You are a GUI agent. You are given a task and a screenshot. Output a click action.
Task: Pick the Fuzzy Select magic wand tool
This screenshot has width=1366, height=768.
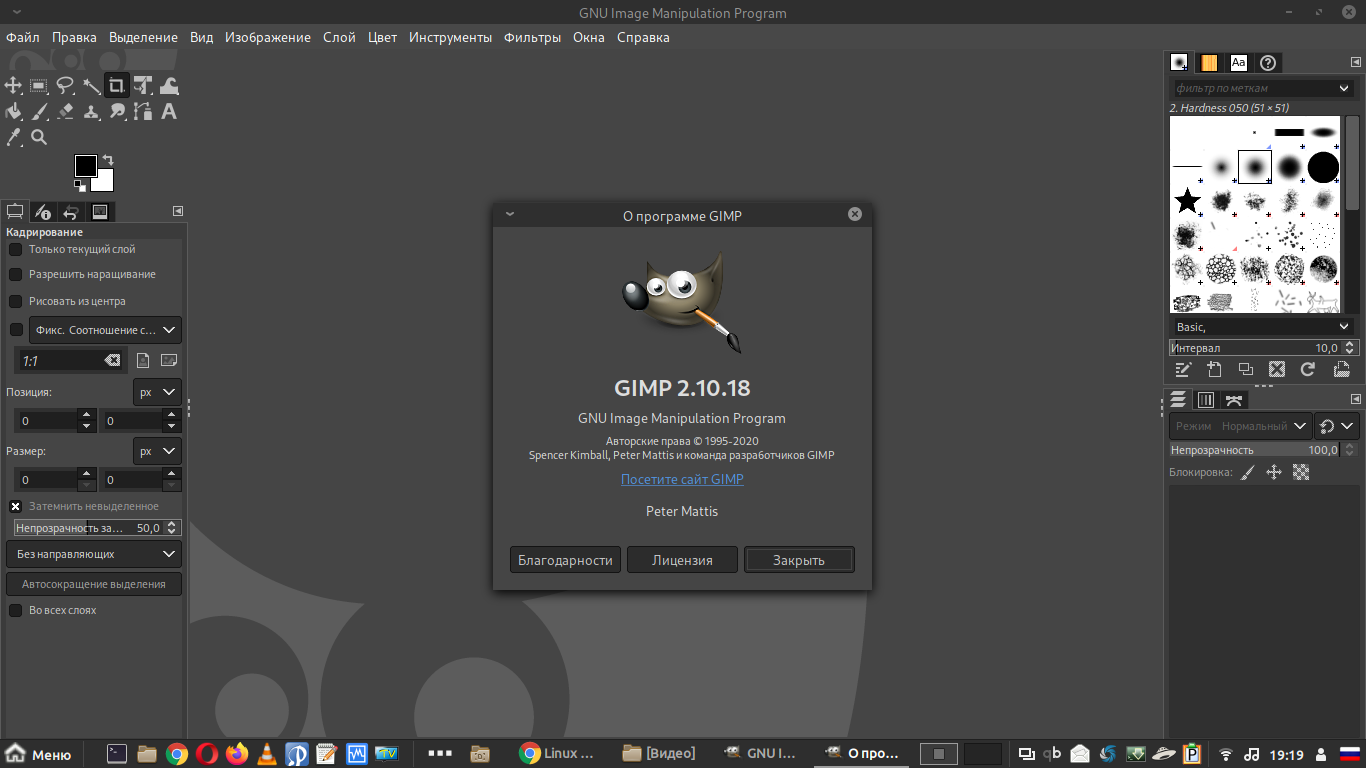91,85
